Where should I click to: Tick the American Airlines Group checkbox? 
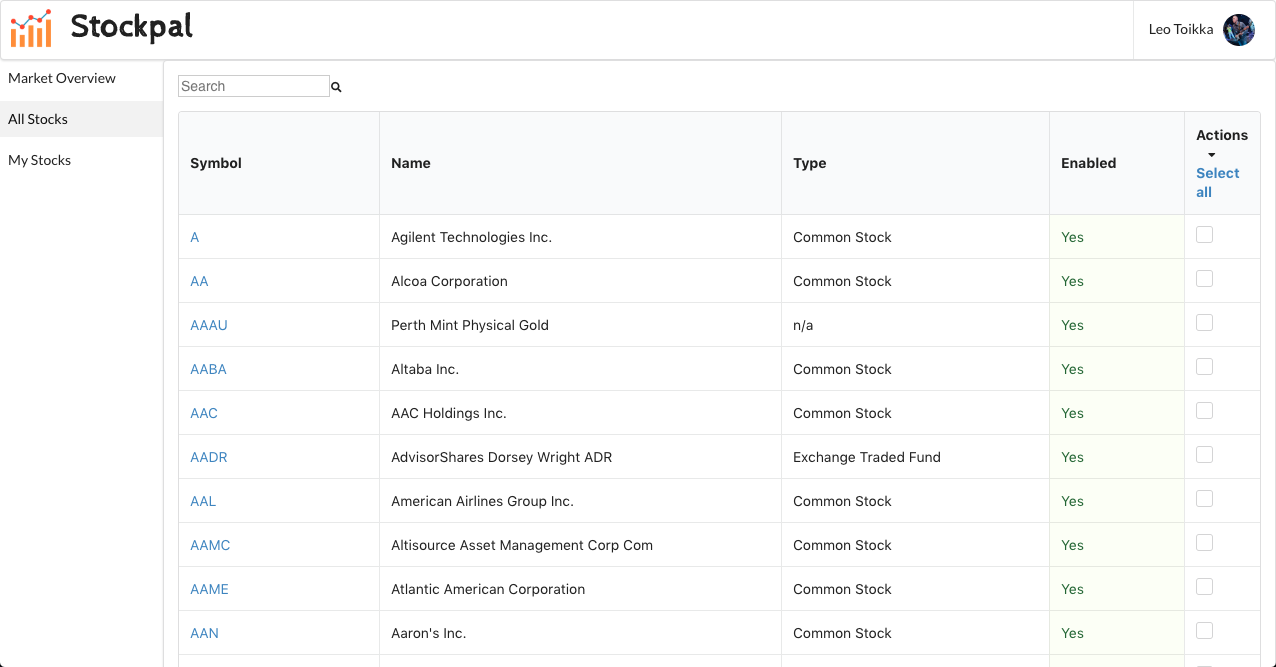click(x=1204, y=498)
